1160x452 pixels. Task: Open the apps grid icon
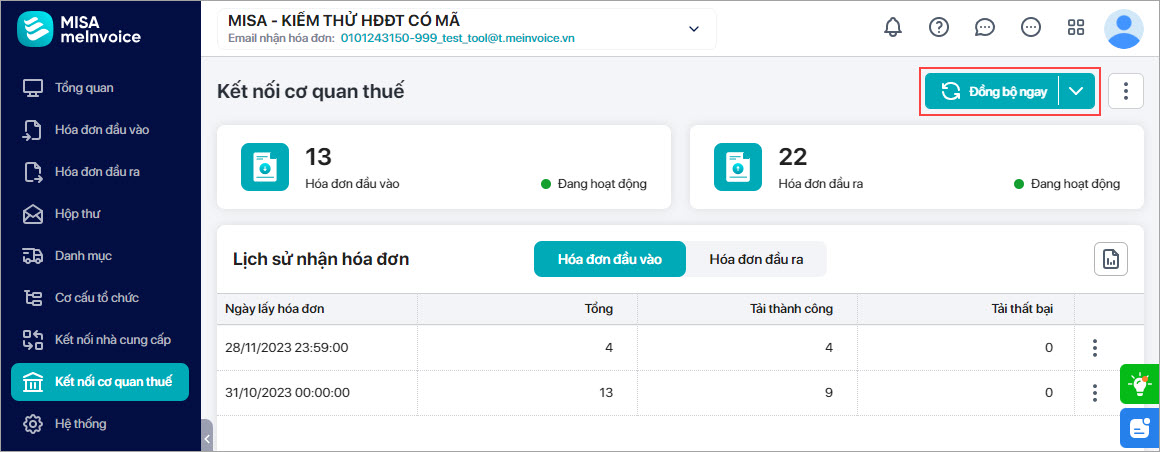coord(1076,28)
